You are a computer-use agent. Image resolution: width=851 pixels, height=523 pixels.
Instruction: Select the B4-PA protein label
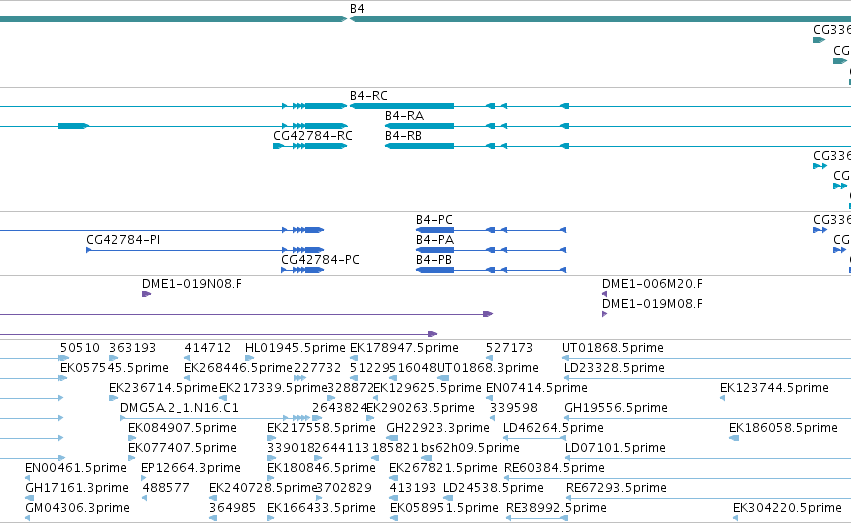point(435,240)
